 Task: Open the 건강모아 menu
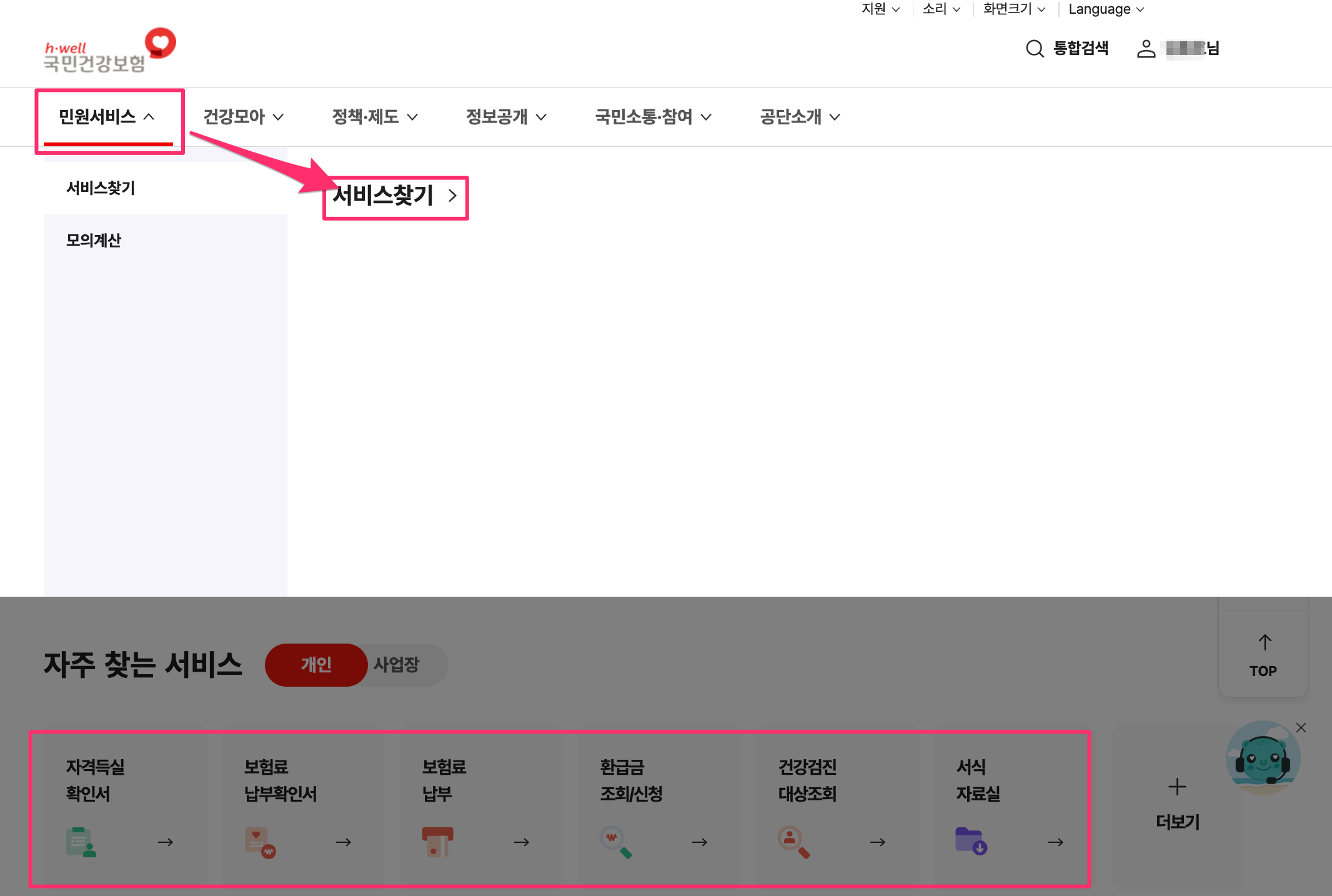243,117
